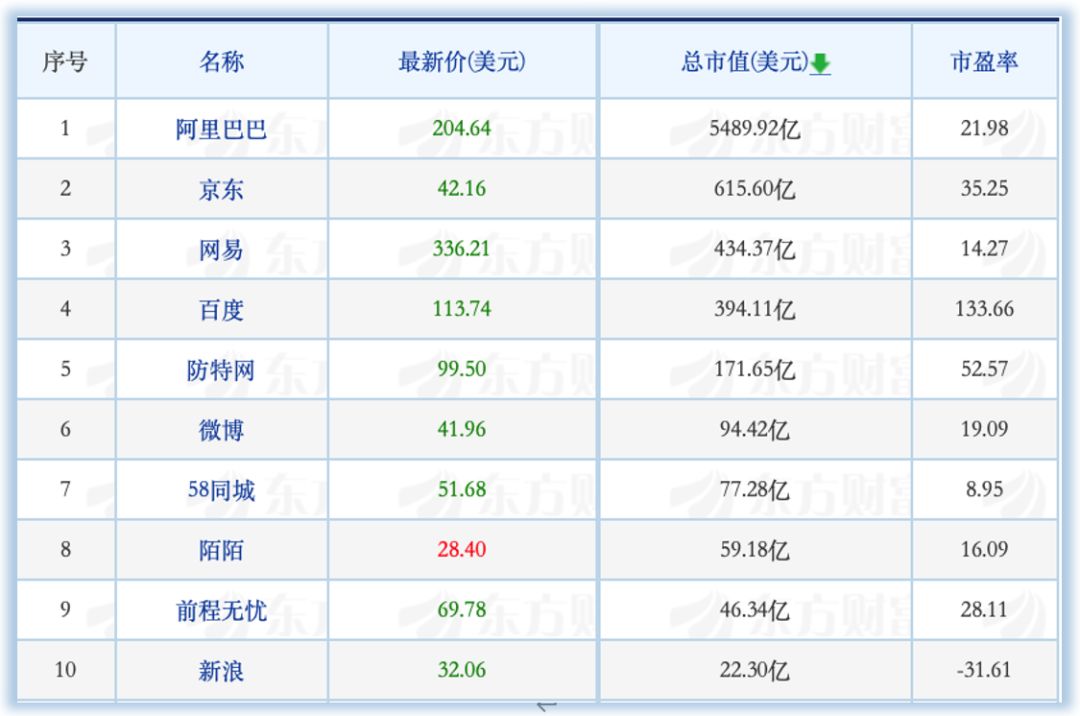Click the 总市值(美元) header text
The height and width of the screenshot is (716, 1080).
[744, 62]
